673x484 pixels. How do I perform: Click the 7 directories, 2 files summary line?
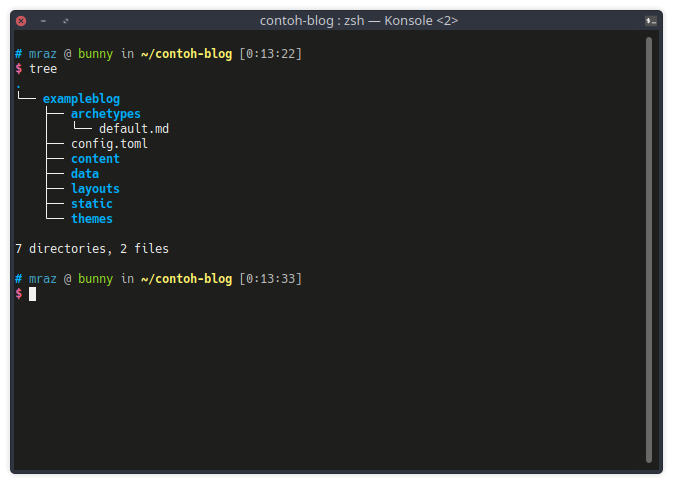tap(92, 249)
